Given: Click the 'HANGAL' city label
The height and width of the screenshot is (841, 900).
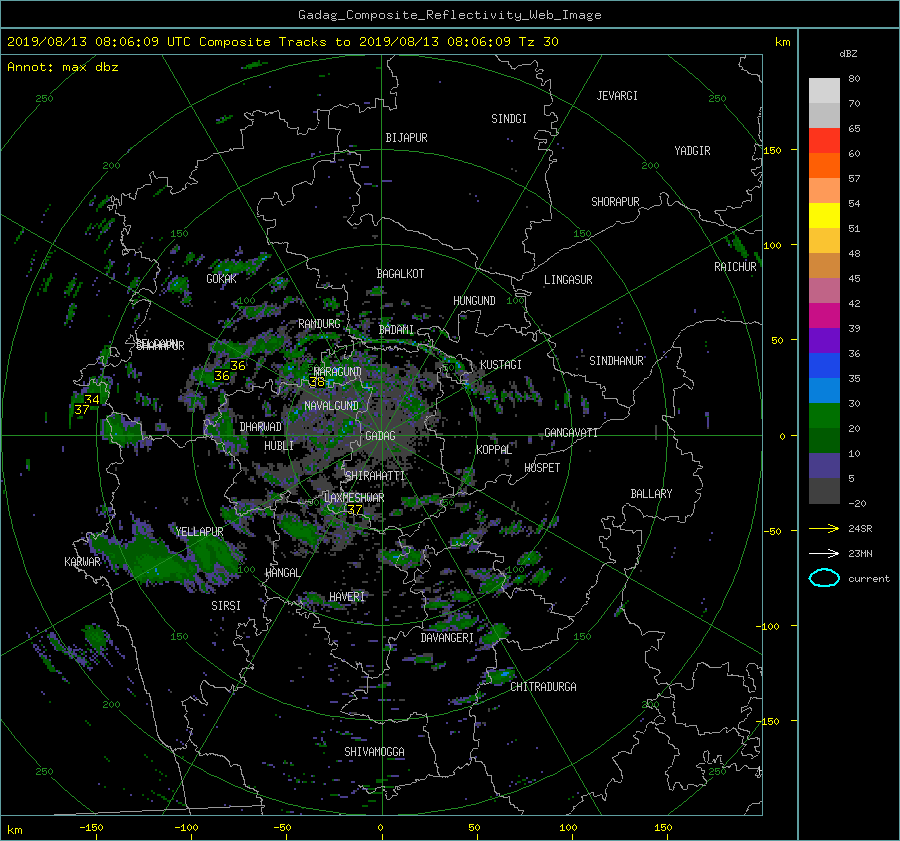Looking at the screenshot, I should [x=282, y=573].
